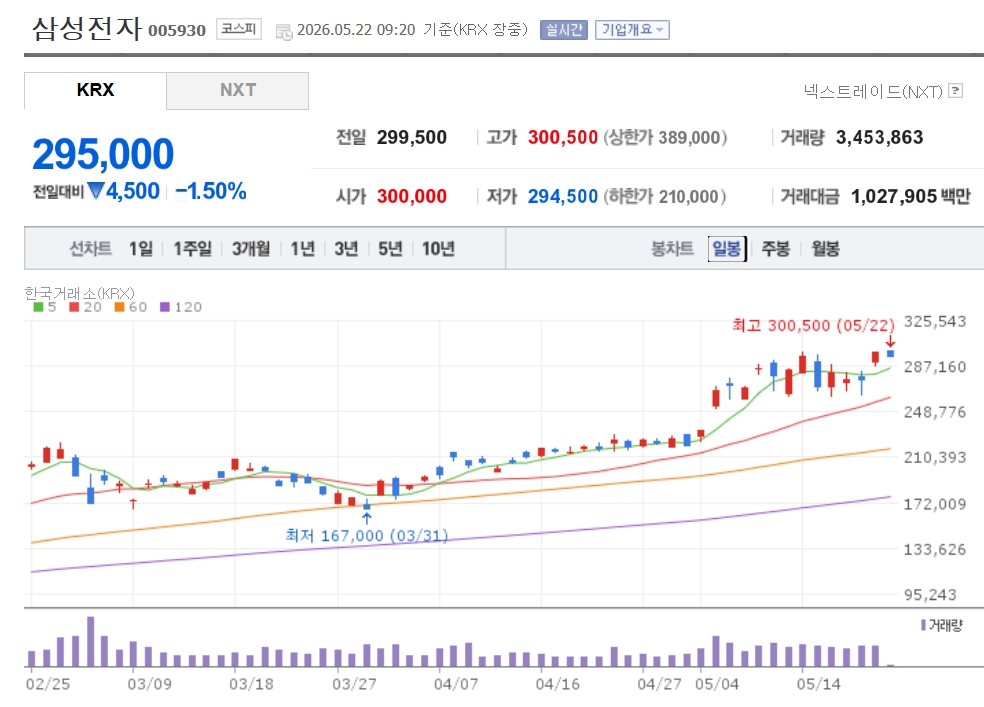Click the 최저 167,000 (03/31) label

click(367, 535)
